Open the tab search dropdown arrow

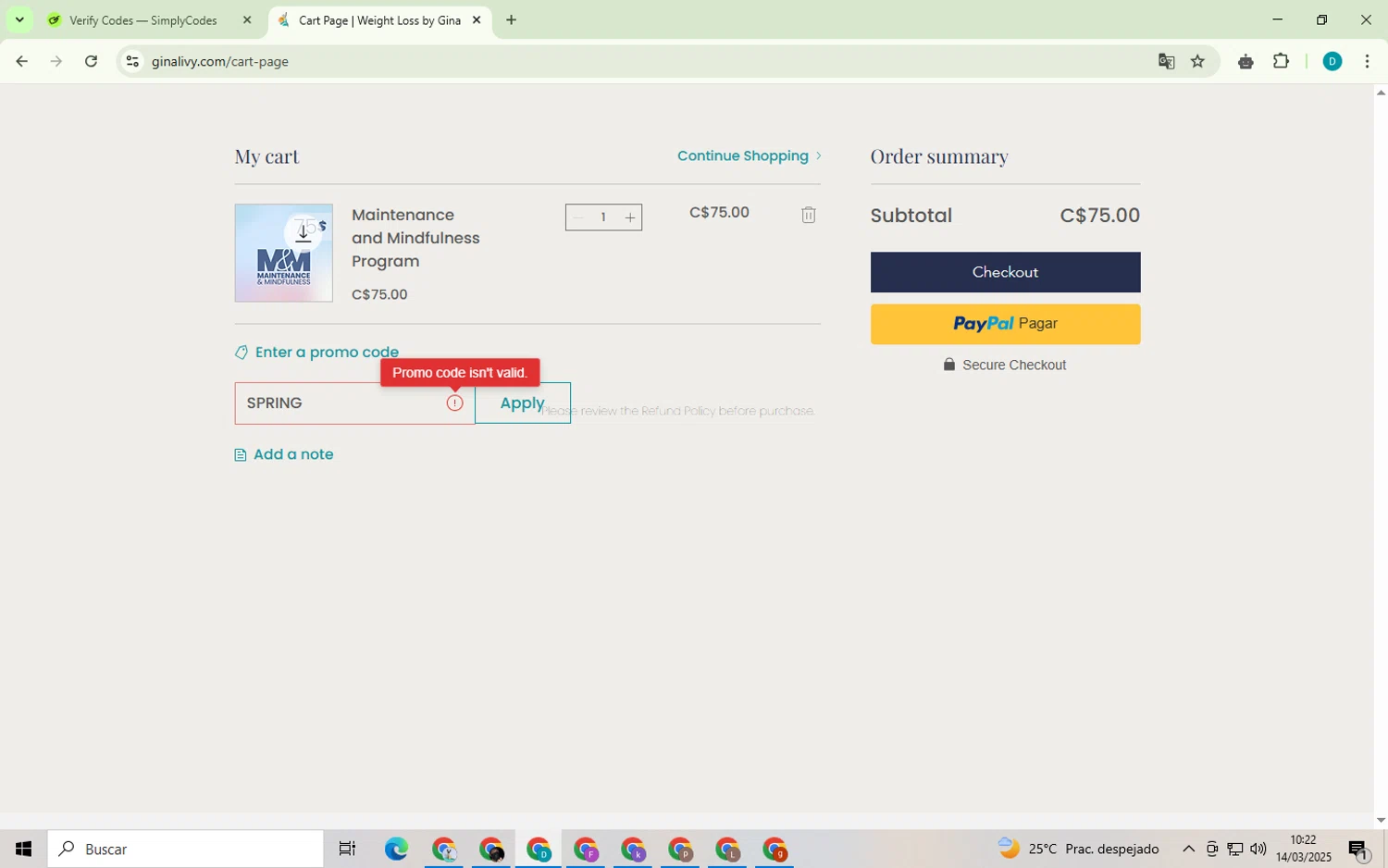click(19, 19)
